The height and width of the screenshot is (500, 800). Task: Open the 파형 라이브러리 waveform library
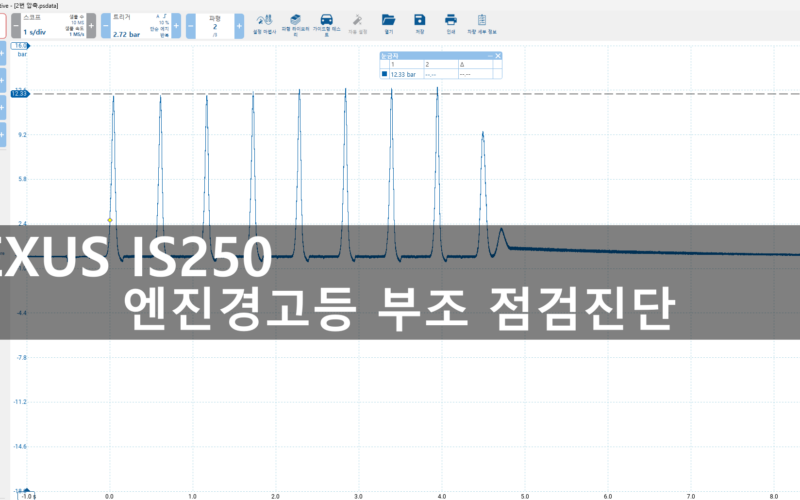point(295,22)
